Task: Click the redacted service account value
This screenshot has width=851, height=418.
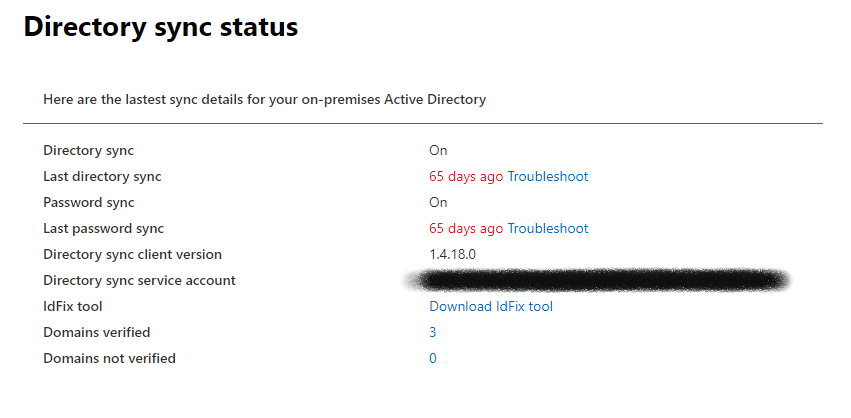Action: click(x=600, y=281)
